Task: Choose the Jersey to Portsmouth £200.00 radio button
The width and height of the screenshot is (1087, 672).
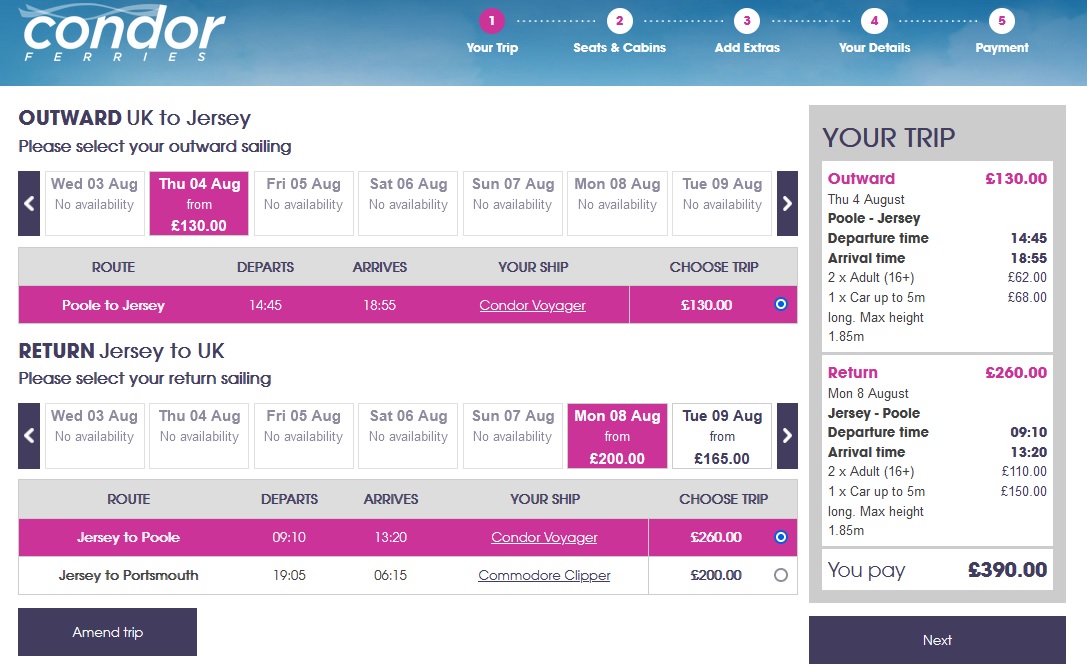Action: coord(781,575)
